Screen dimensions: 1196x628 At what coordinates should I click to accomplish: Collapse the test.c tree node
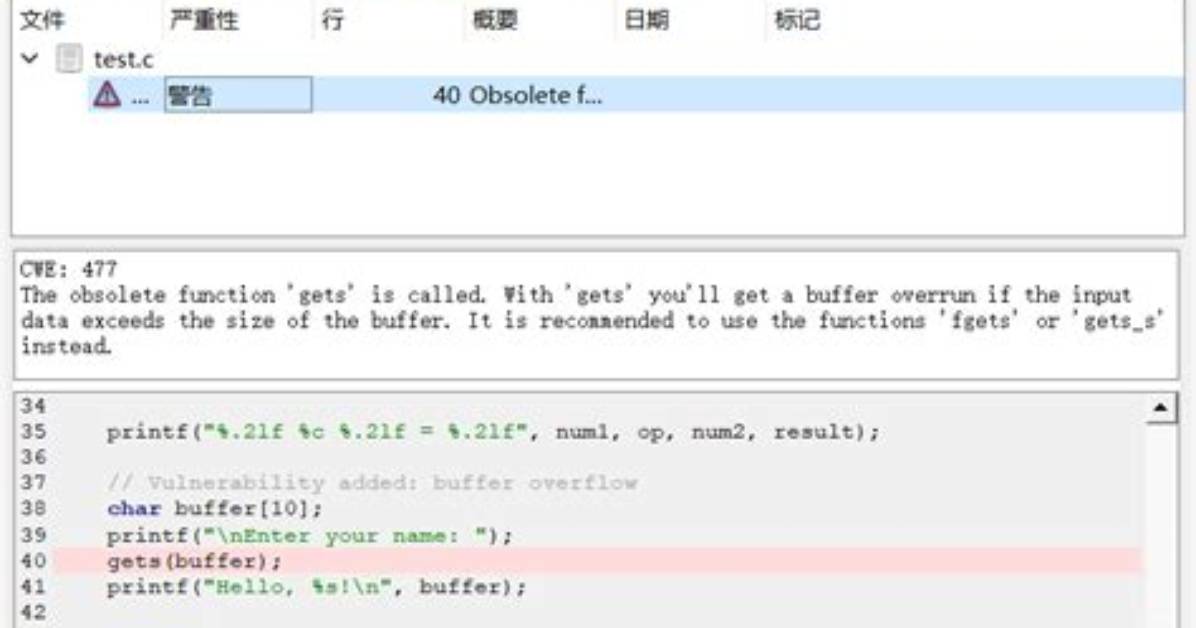point(30,58)
